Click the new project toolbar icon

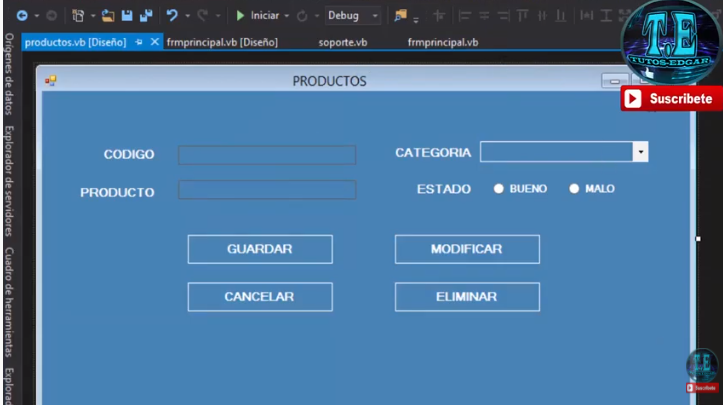click(78, 16)
